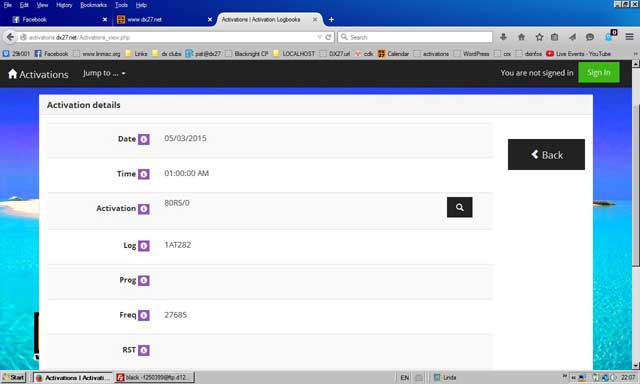
Task: Open the activations bookmark
Action: tap(431, 53)
